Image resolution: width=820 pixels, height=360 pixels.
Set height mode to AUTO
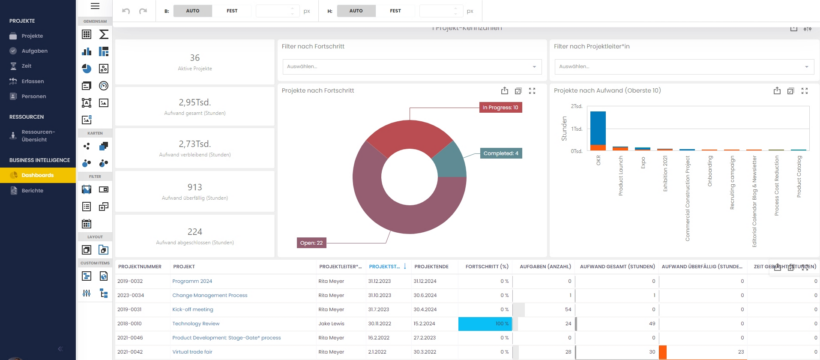coord(356,11)
